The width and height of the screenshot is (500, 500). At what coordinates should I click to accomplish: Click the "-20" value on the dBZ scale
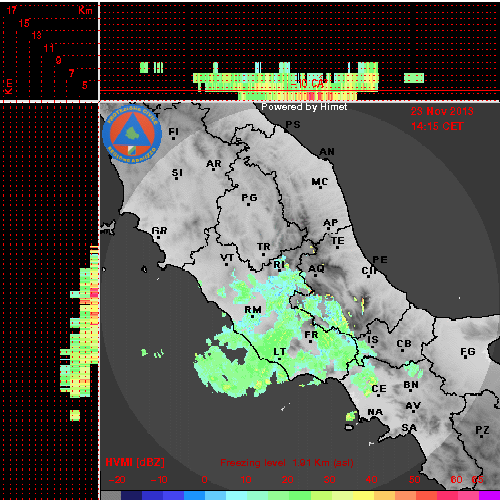(x=117, y=480)
